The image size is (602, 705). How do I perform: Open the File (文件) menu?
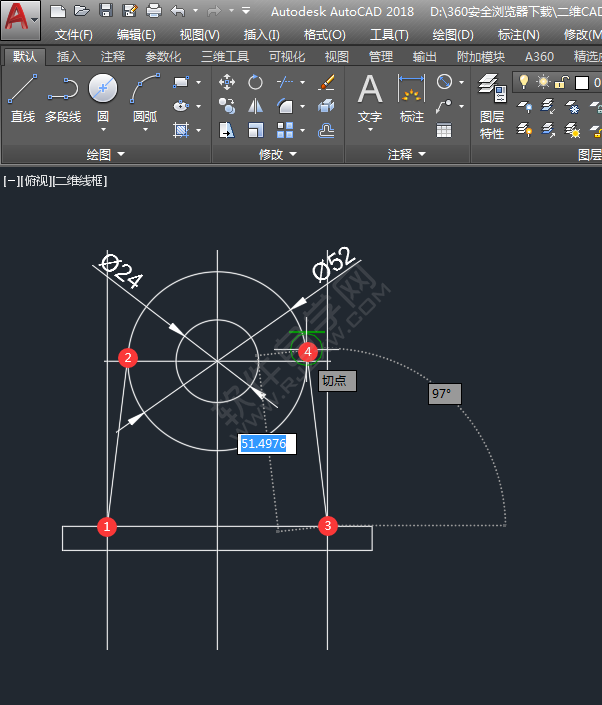[73, 34]
